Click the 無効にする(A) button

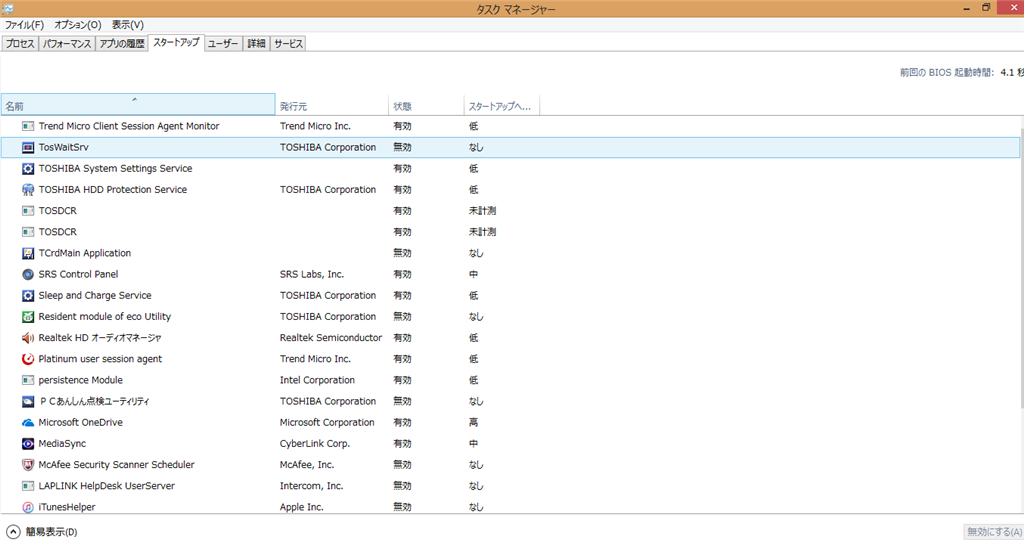pyautogui.click(x=994, y=532)
